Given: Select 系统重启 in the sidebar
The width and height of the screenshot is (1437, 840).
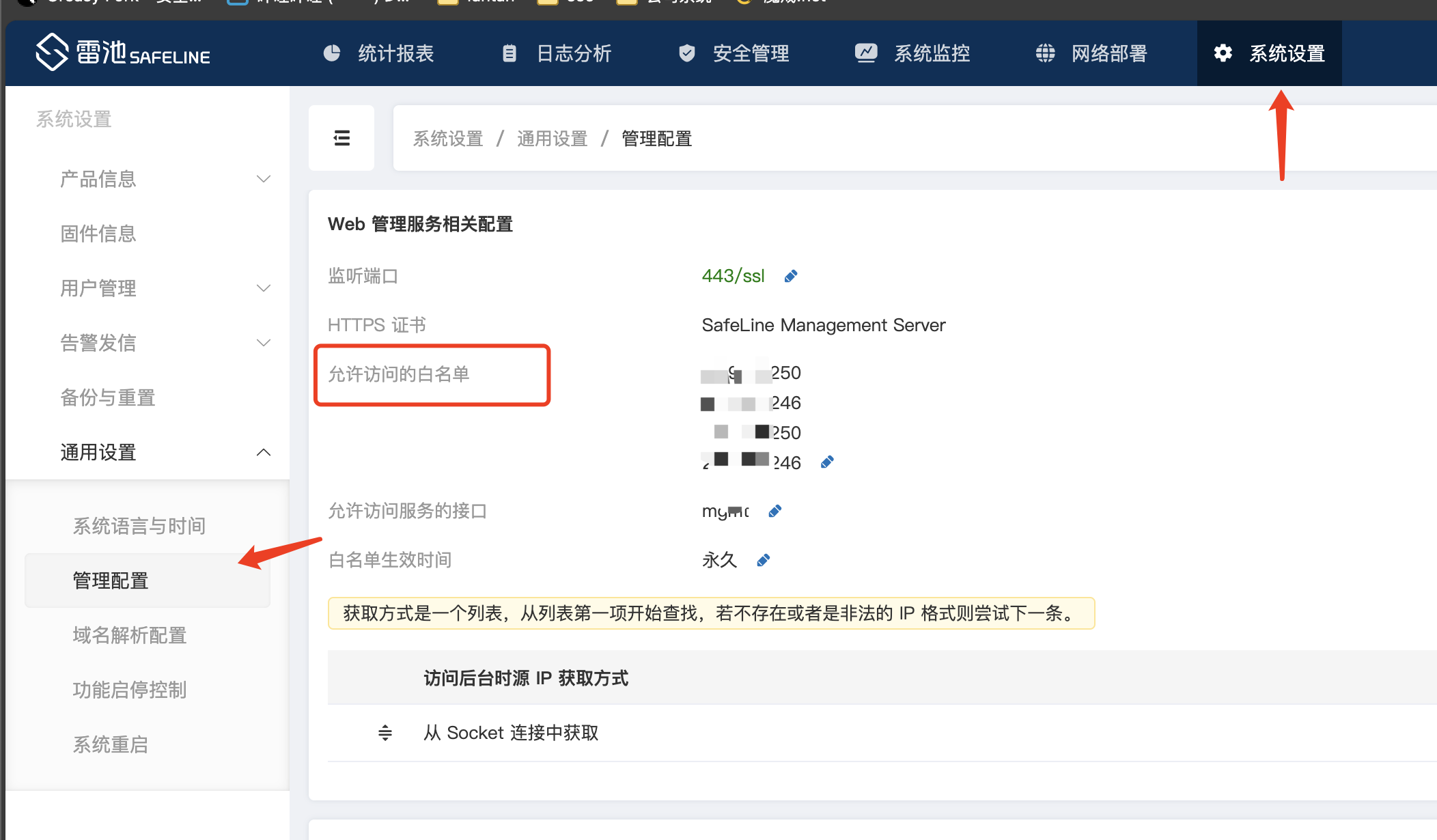Looking at the screenshot, I should pyautogui.click(x=111, y=744).
